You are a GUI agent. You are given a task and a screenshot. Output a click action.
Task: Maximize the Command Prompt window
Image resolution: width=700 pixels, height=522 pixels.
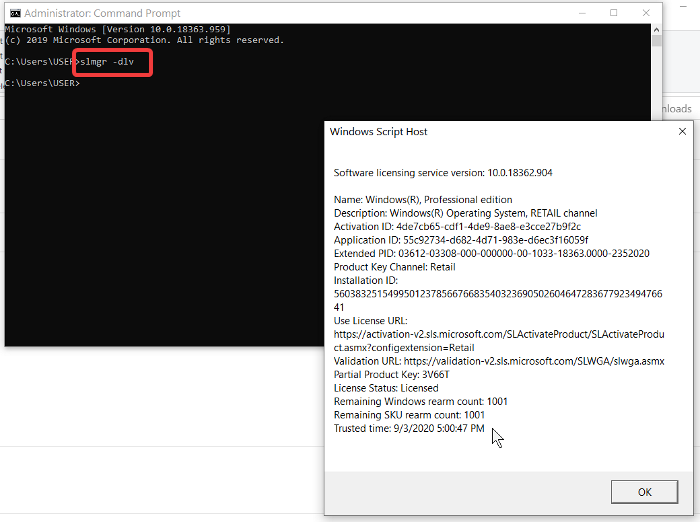(x=614, y=13)
